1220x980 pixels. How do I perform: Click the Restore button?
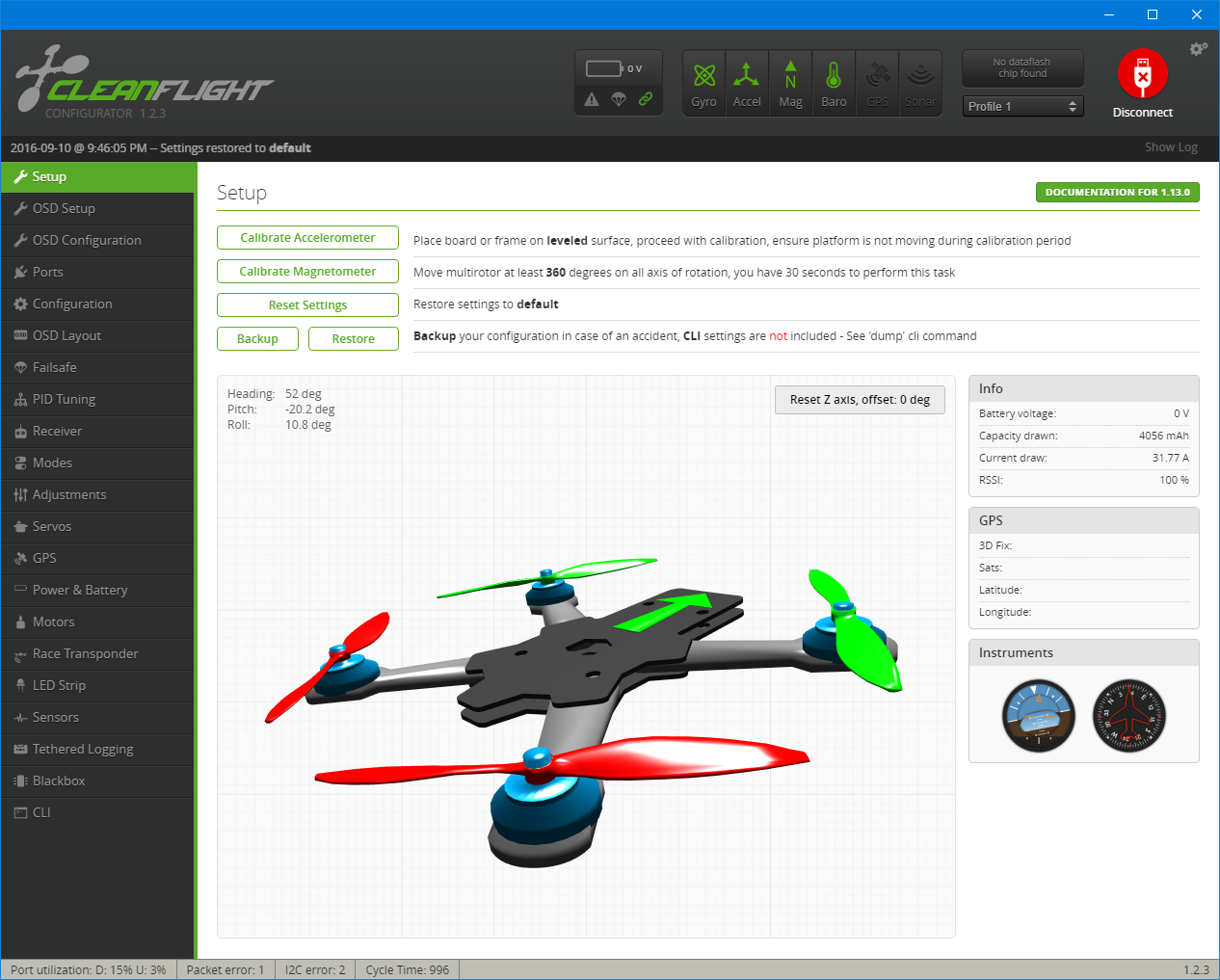click(354, 339)
